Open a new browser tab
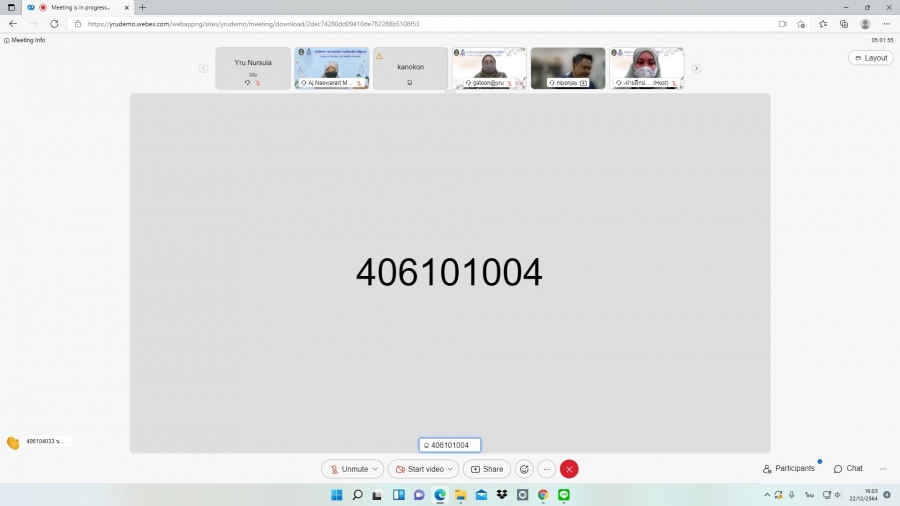900x506 pixels. pos(142,7)
